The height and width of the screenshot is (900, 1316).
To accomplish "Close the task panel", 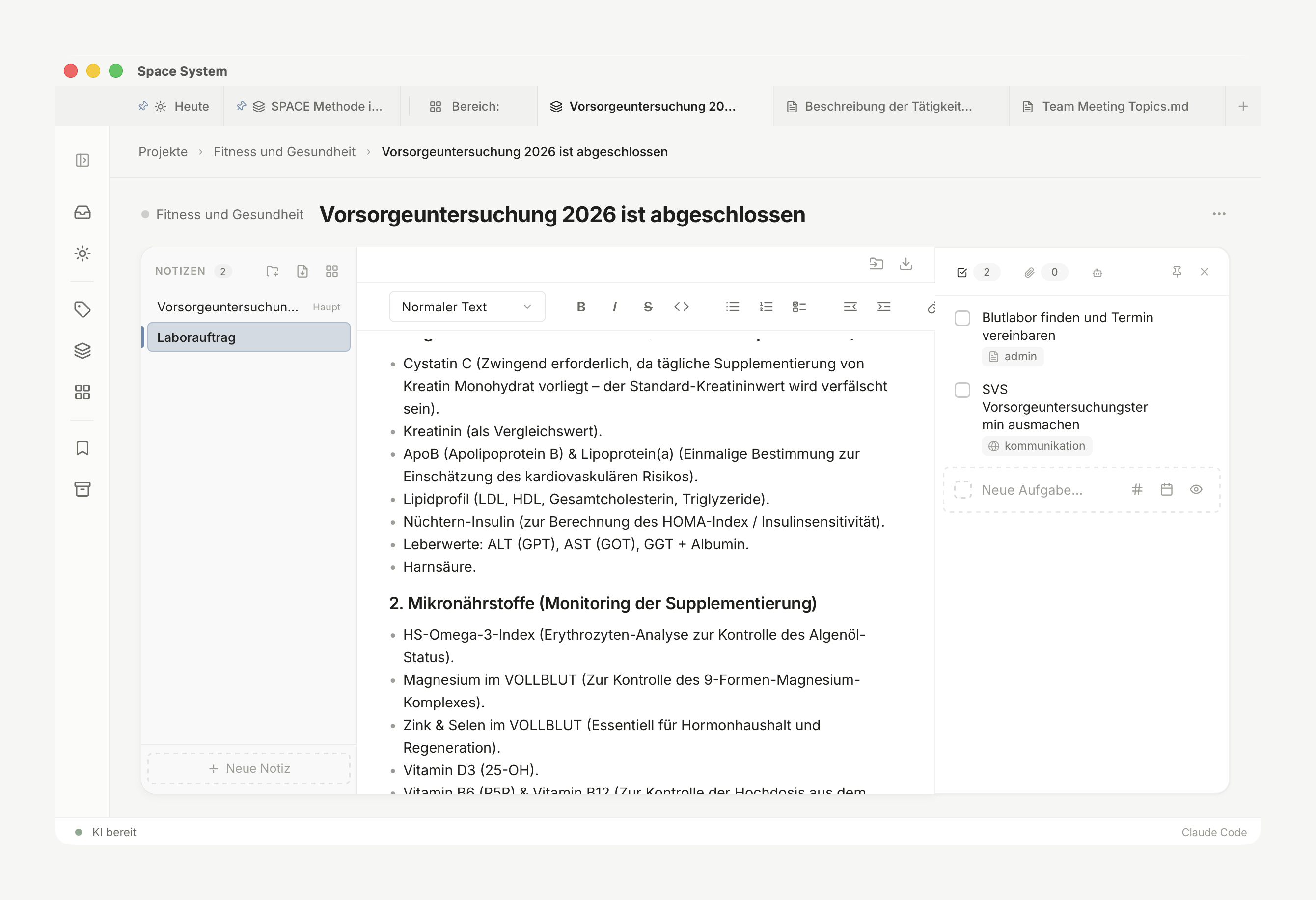I will [x=1205, y=272].
